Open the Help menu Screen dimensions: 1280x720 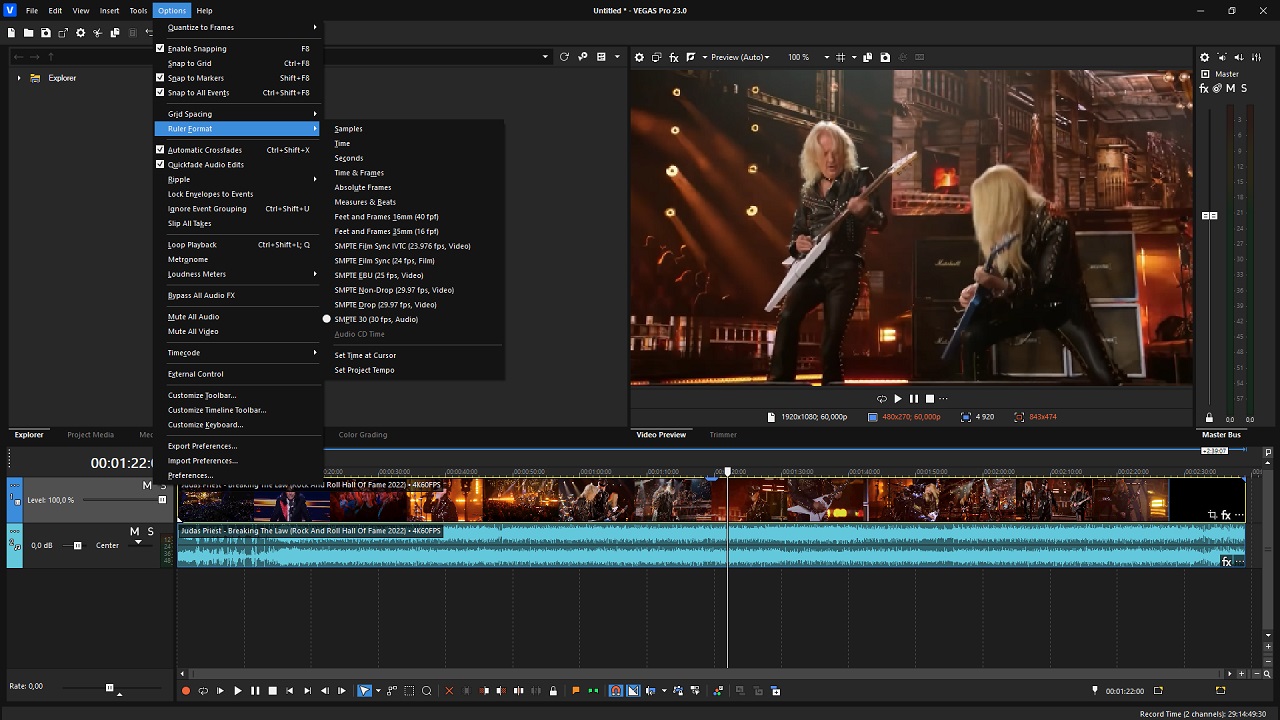coord(204,10)
